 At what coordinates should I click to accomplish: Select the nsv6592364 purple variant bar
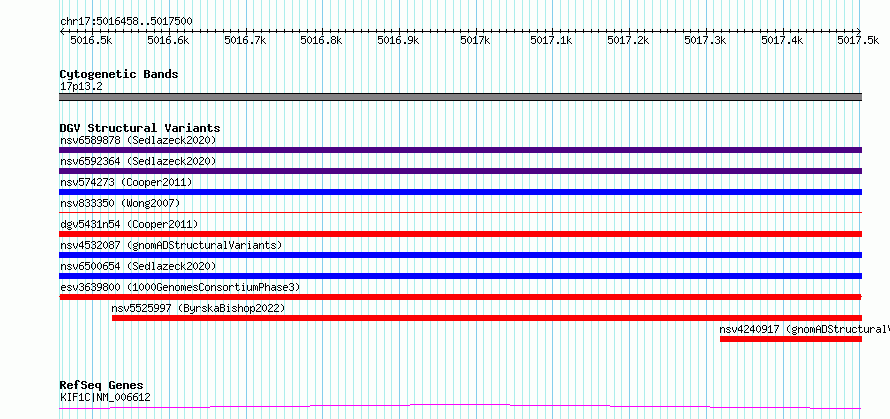[x=460, y=171]
